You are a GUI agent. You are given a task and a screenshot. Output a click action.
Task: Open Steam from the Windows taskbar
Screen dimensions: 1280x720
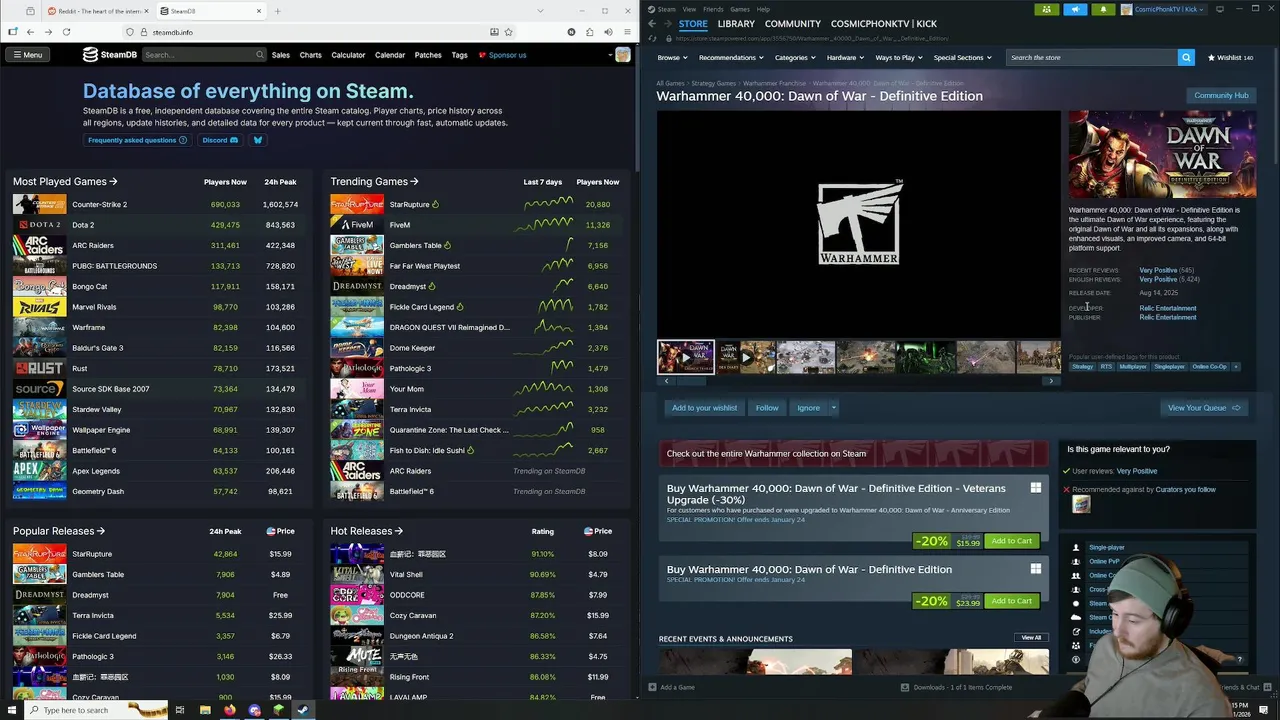[x=302, y=710]
